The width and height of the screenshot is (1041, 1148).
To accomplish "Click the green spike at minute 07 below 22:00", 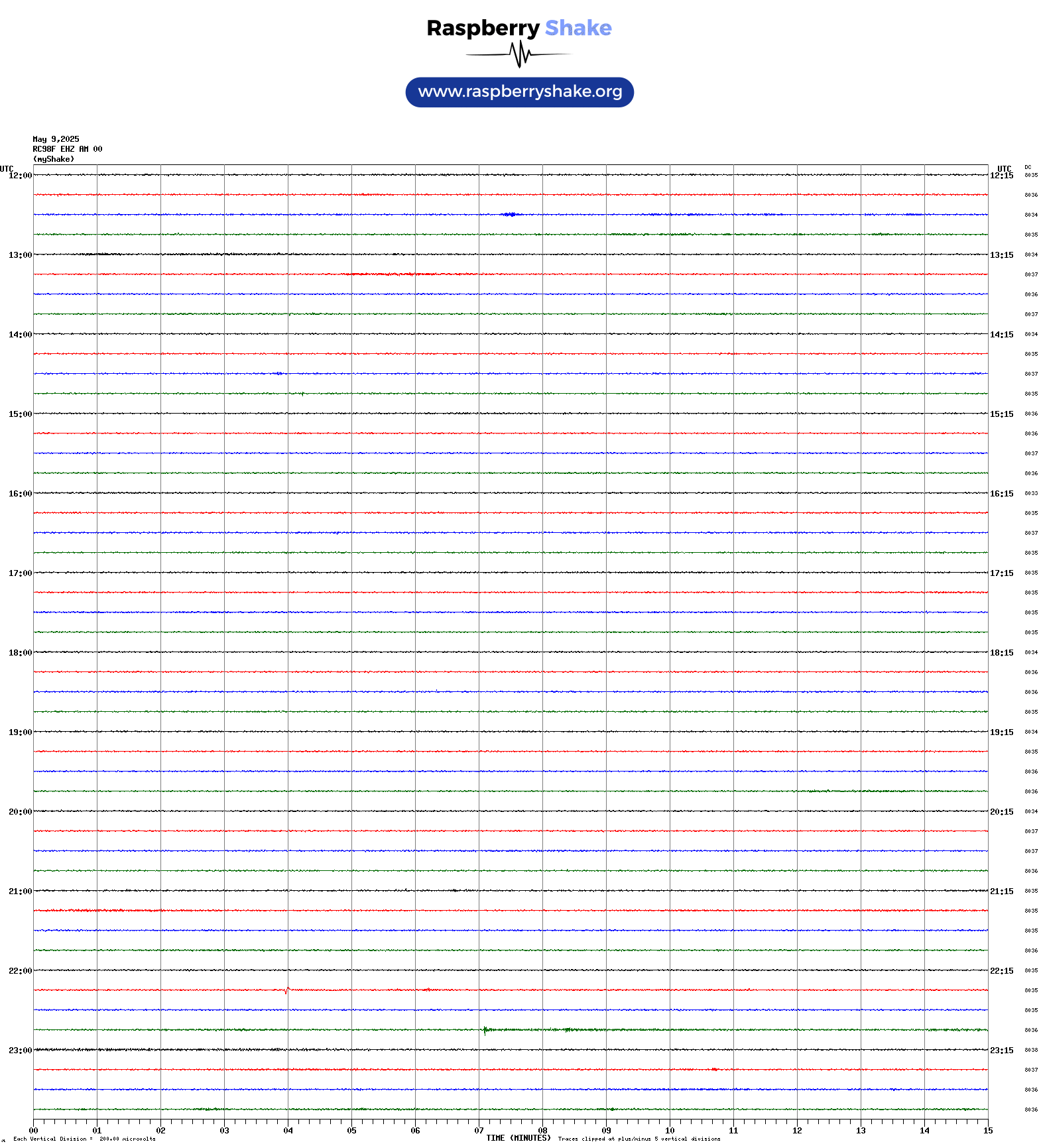I will tap(485, 1030).
